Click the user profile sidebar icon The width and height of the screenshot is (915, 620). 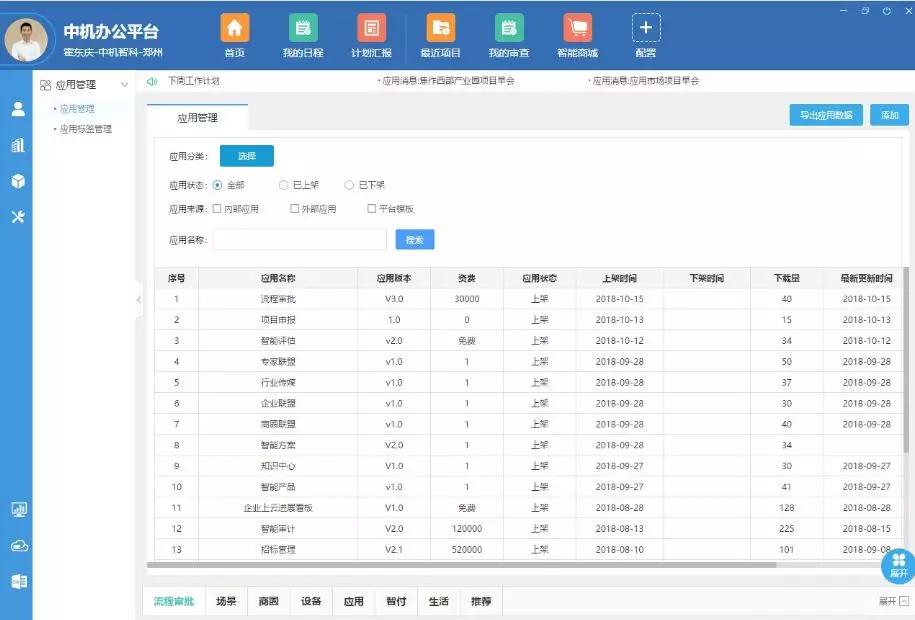pyautogui.click(x=18, y=109)
